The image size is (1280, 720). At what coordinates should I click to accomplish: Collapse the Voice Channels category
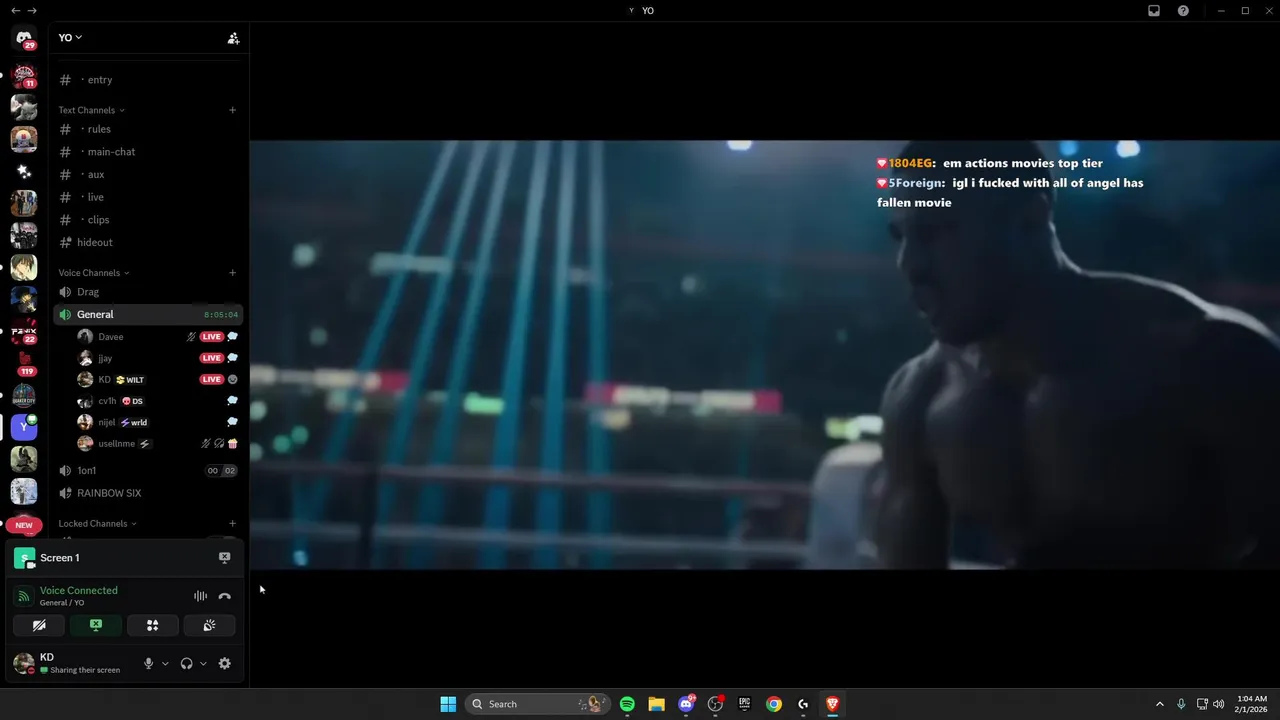pos(93,273)
